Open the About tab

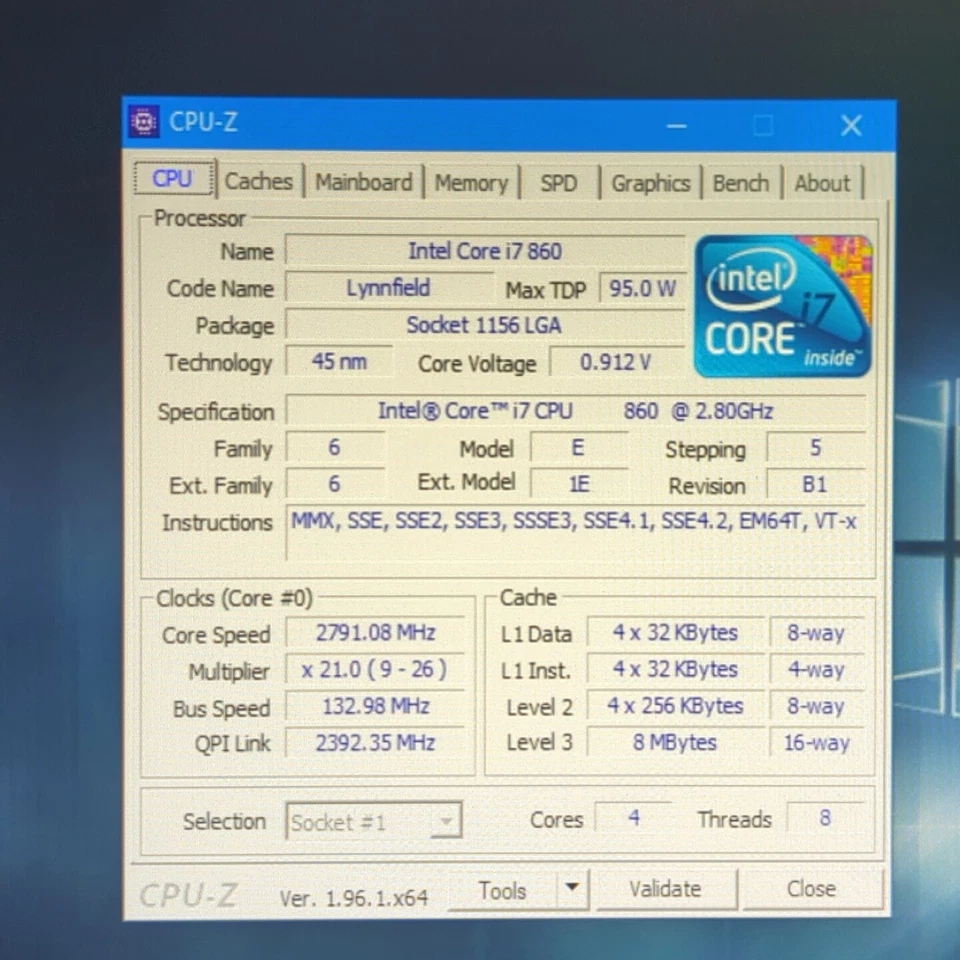click(x=821, y=183)
